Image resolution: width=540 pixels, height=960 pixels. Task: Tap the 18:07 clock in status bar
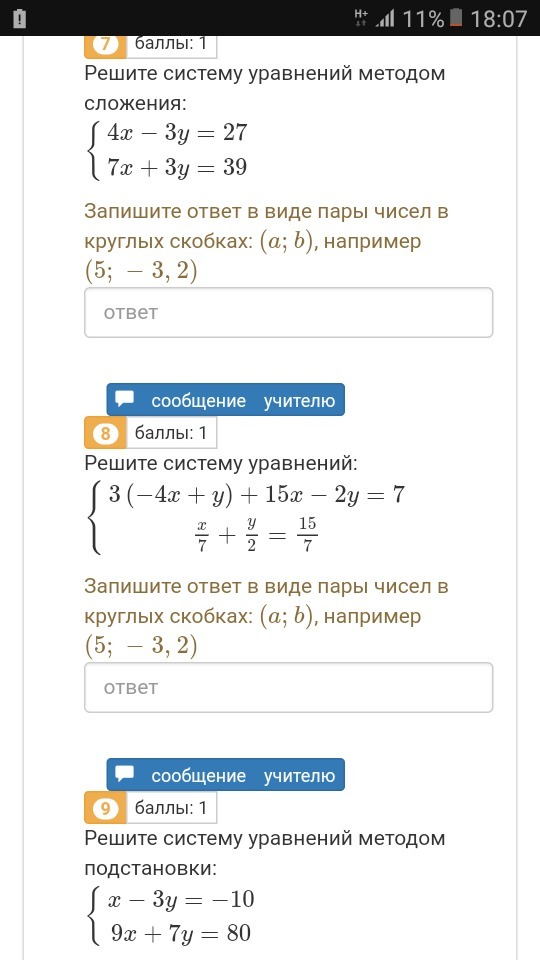pos(498,18)
